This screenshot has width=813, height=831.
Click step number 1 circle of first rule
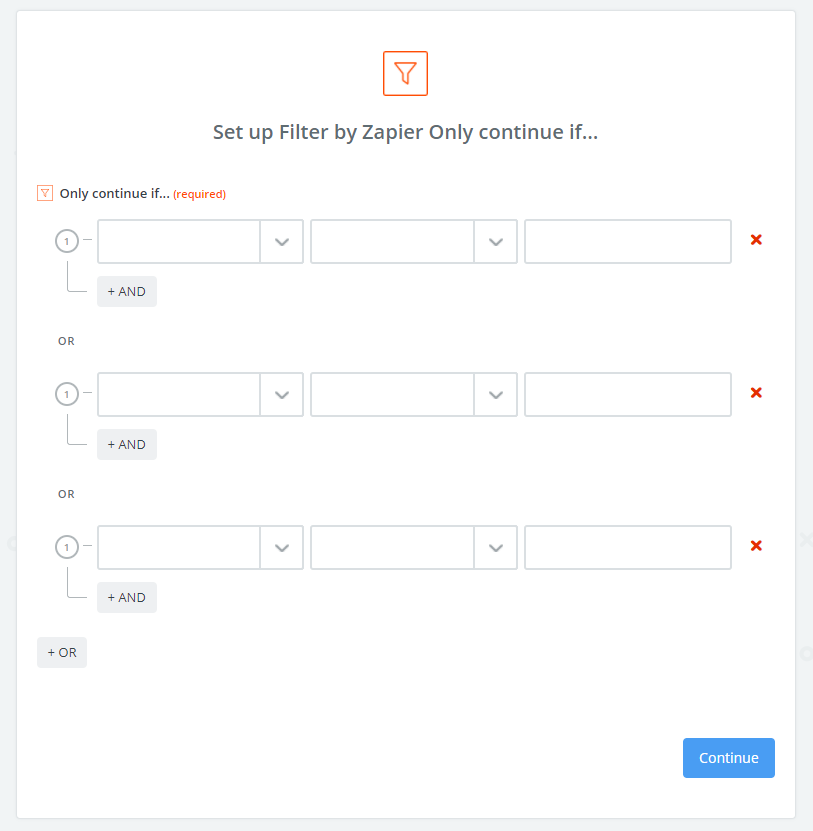pyautogui.click(x=67, y=241)
